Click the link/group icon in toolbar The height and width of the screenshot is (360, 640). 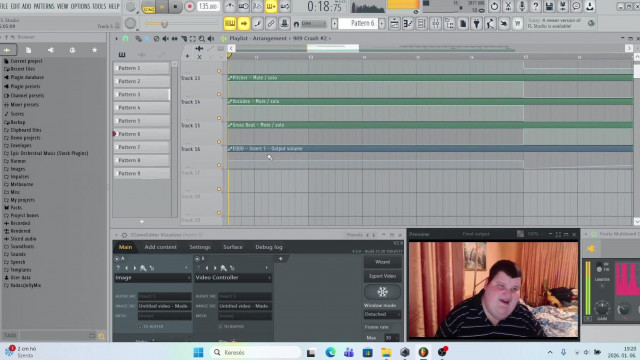(271, 24)
